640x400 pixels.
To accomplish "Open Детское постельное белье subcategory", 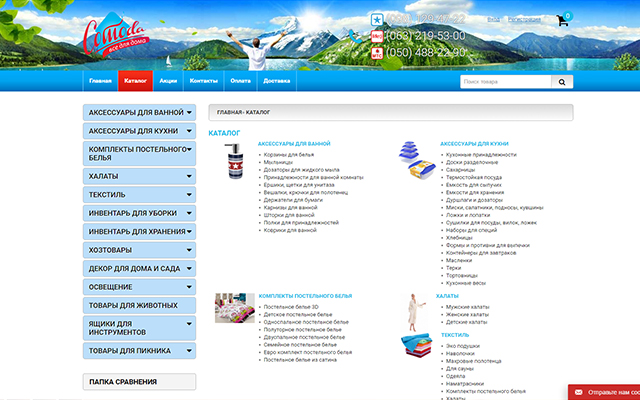I will pyautogui.click(x=298, y=315).
